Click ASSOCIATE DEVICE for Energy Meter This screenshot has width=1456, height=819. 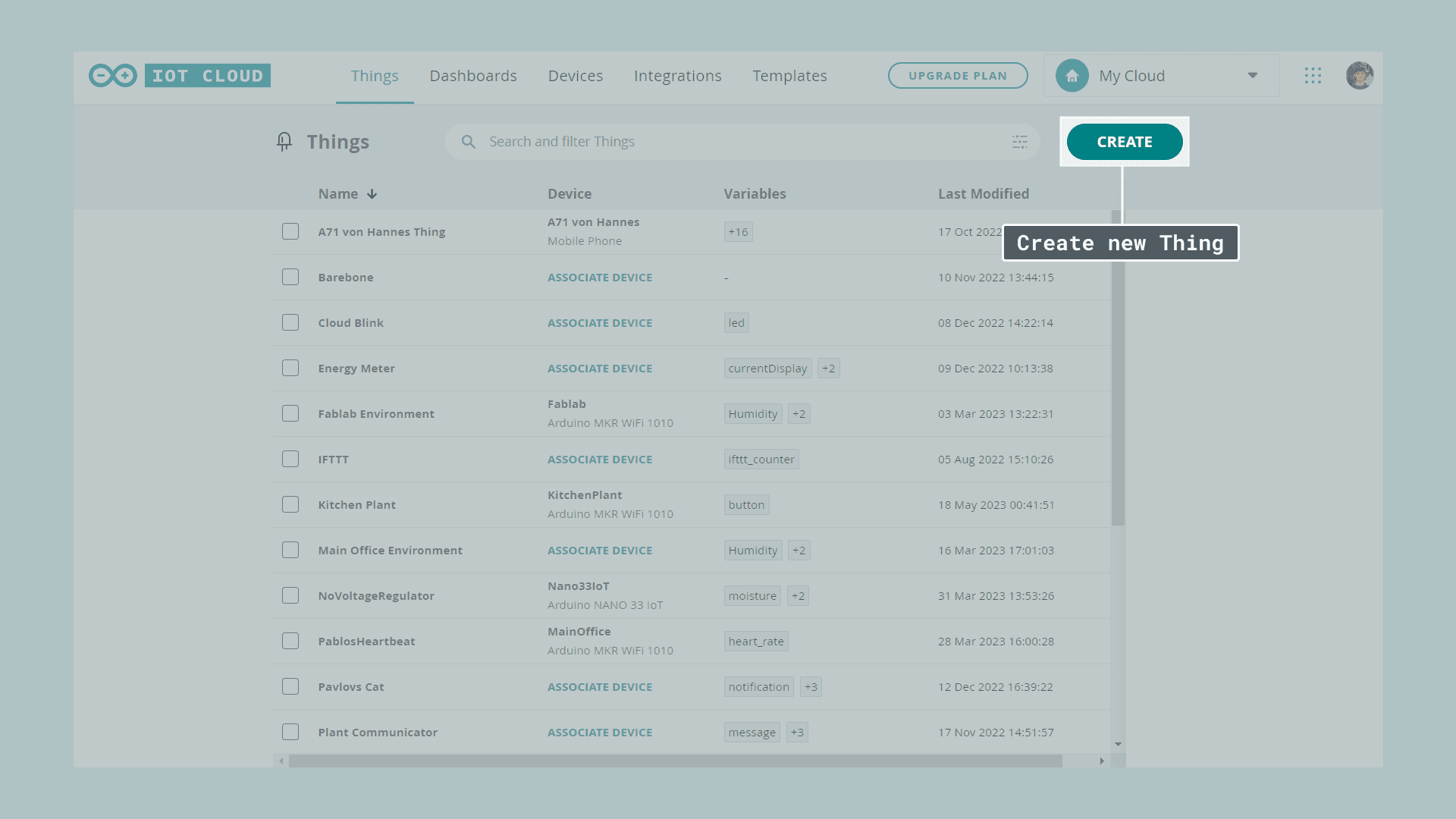pyautogui.click(x=600, y=369)
